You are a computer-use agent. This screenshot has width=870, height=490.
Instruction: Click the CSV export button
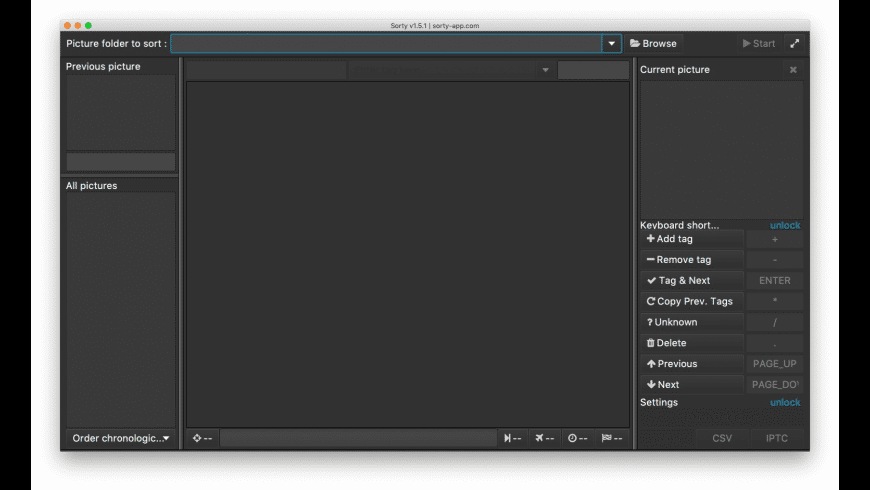point(722,438)
